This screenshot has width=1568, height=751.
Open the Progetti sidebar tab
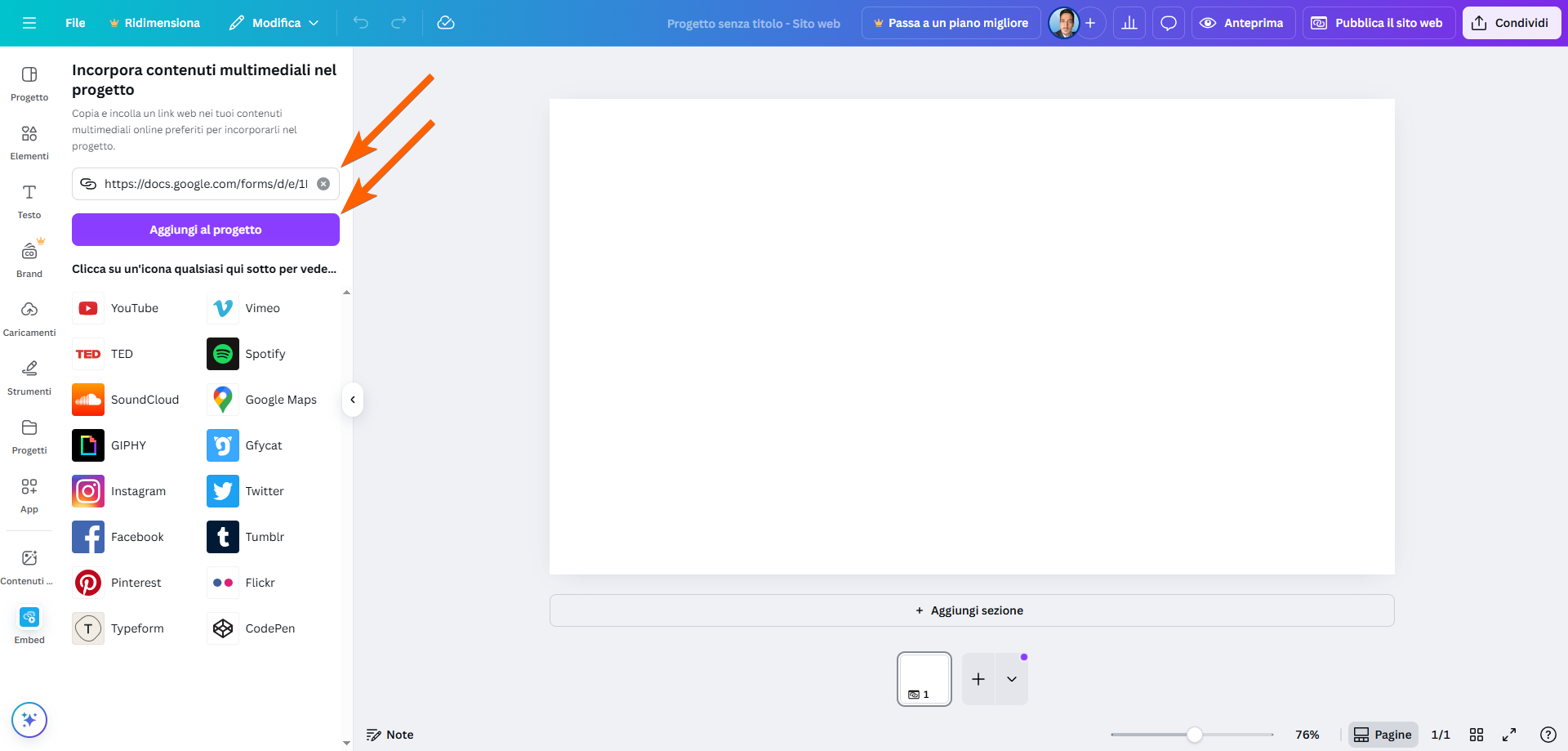pyautogui.click(x=29, y=436)
